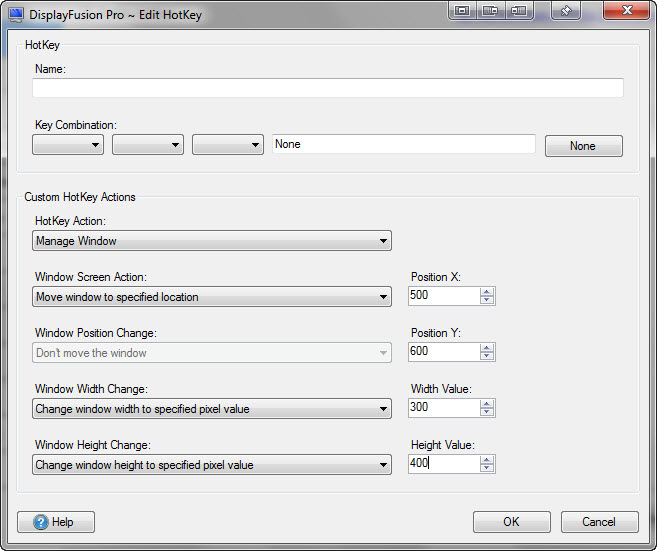Click the Help question mark icon

click(41, 522)
